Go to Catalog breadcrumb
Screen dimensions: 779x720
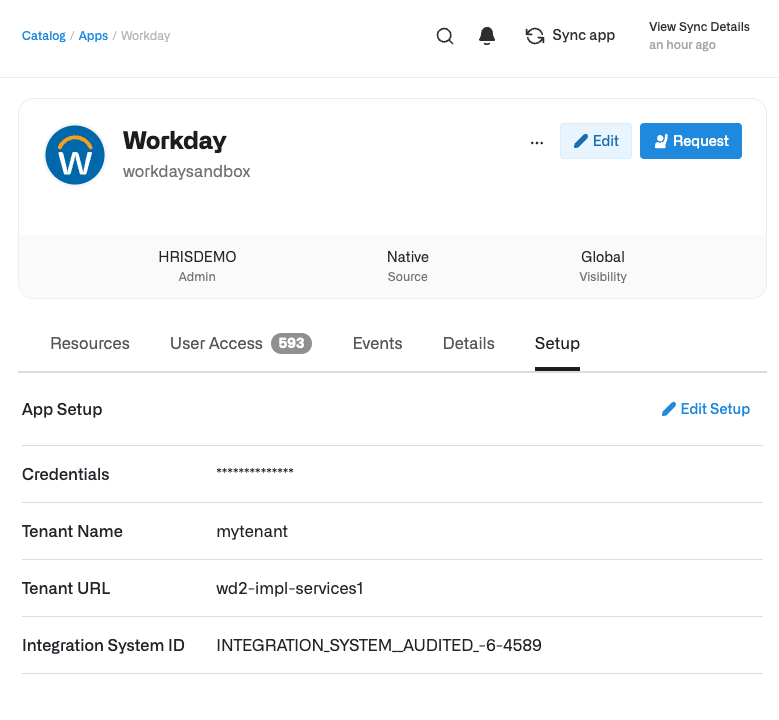click(44, 36)
